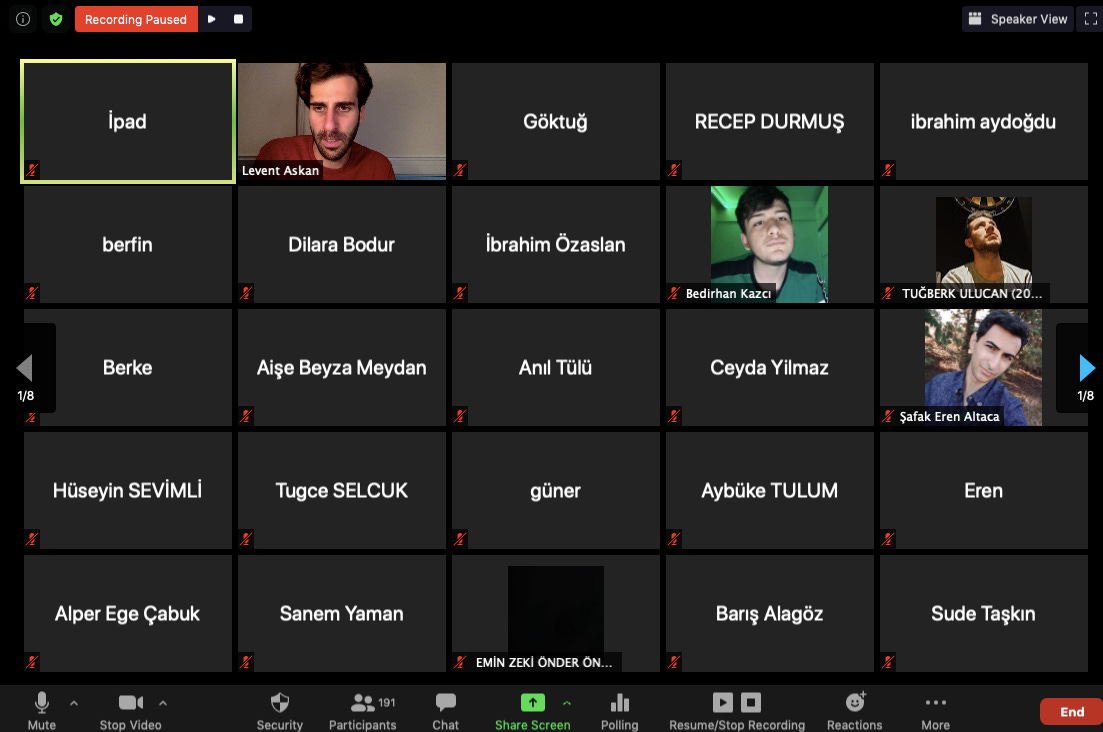Select the Dilara Bodur participant tile
This screenshot has height=732, width=1103.
(342, 245)
